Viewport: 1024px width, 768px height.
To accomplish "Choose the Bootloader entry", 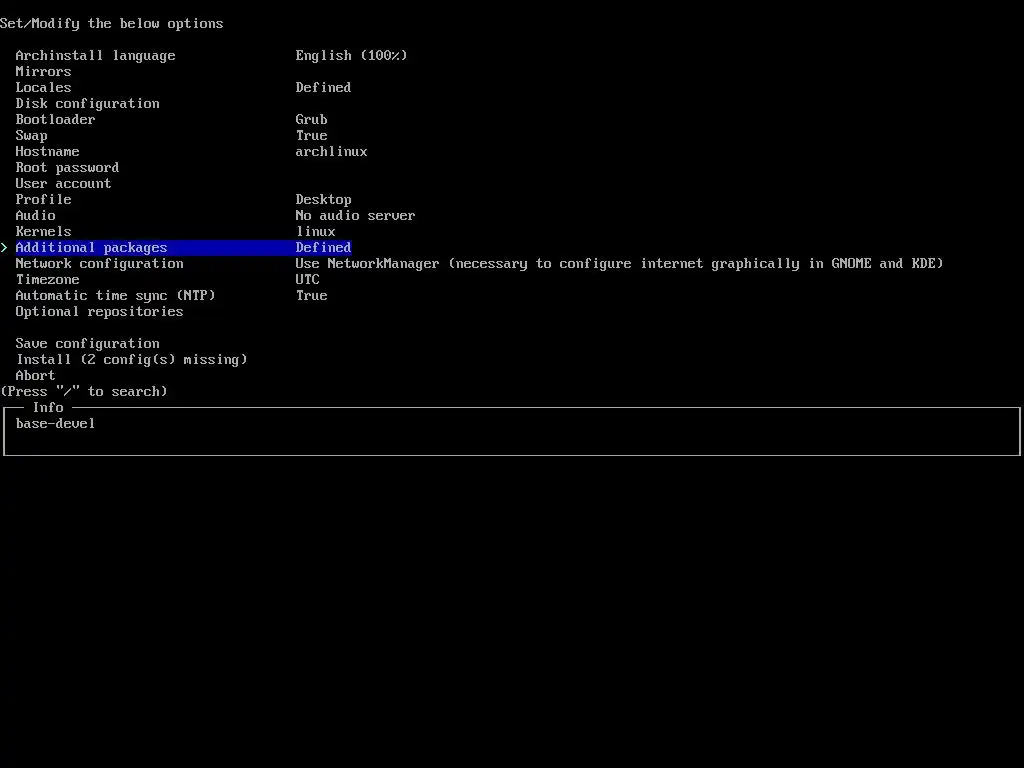I will pyautogui.click(x=56, y=120).
